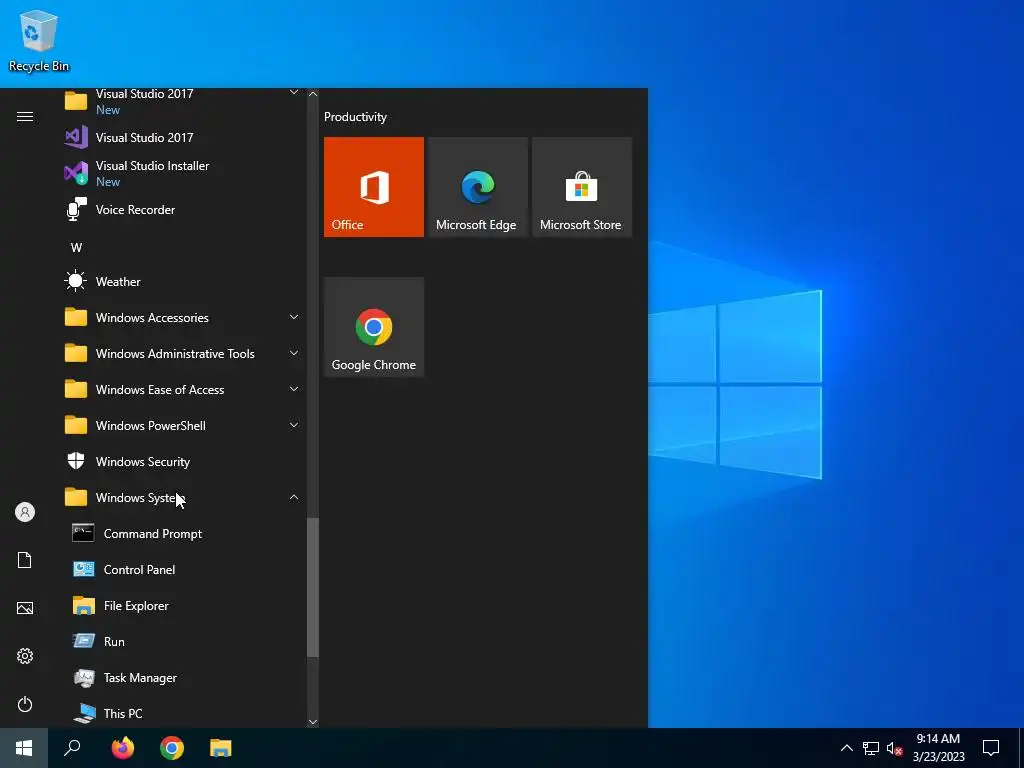Open Control Panel
This screenshot has width=1024, height=768.
(x=183, y=569)
